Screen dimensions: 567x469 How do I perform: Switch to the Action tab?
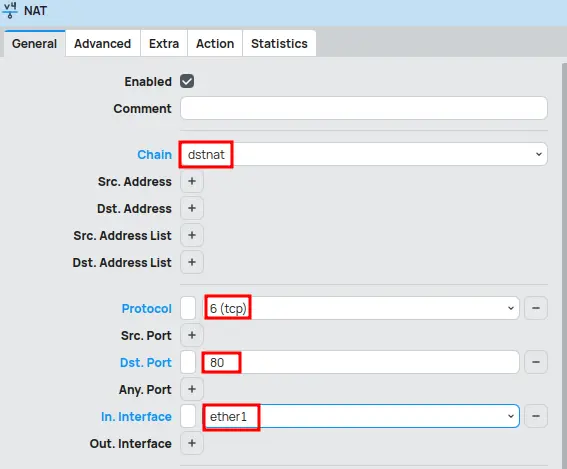215,43
